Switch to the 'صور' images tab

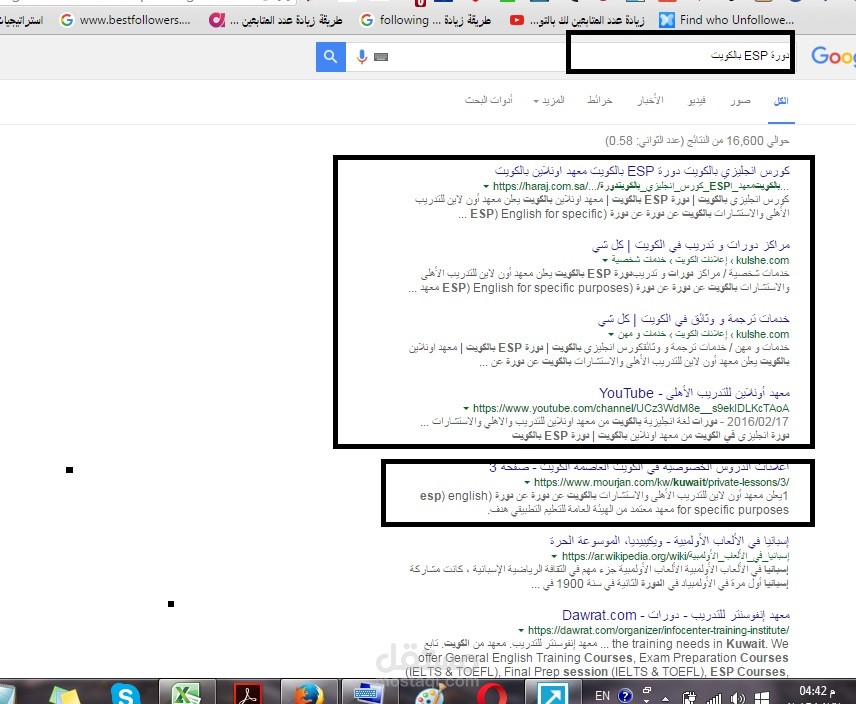(740, 101)
